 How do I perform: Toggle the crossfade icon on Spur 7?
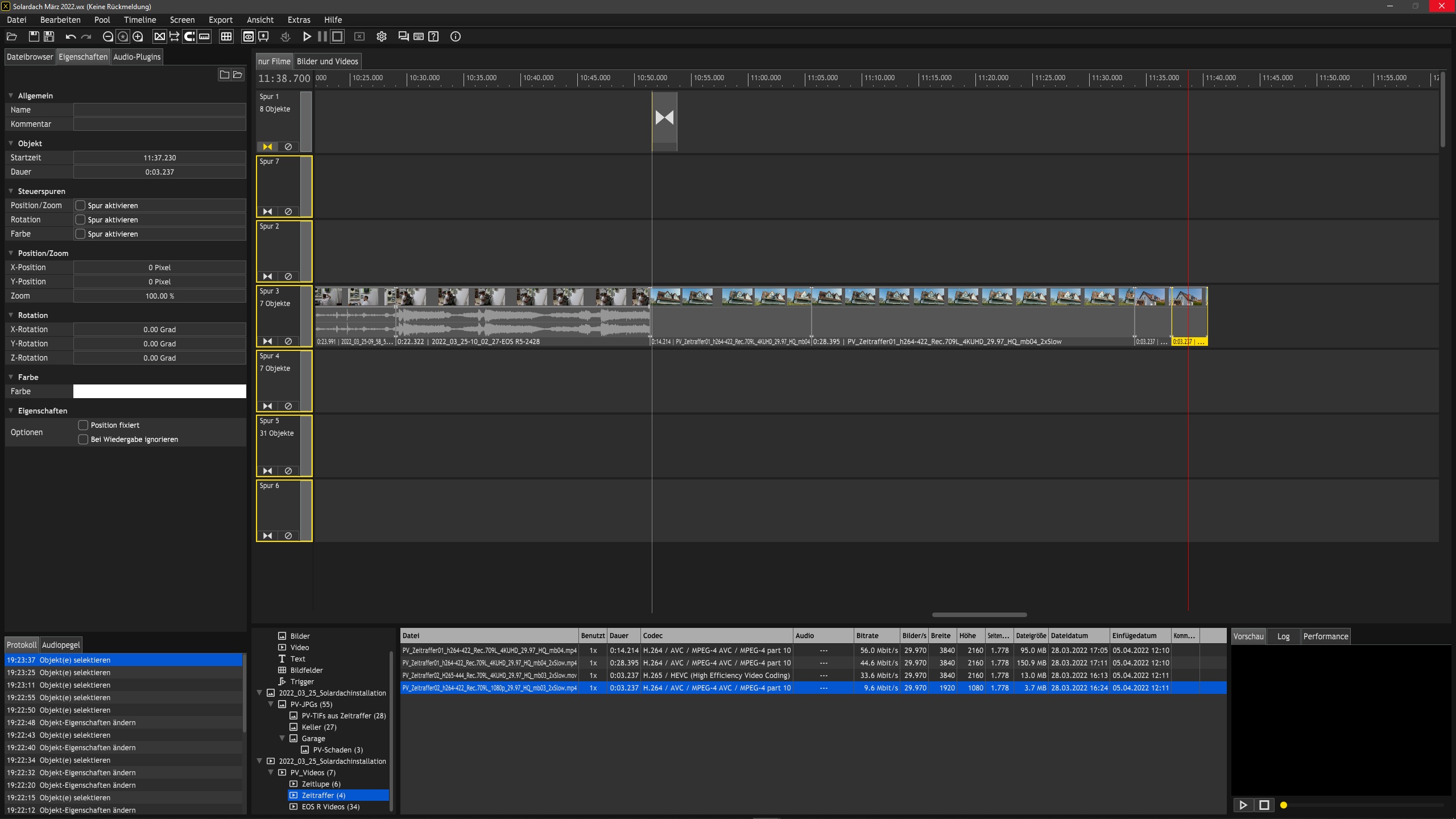(267, 212)
